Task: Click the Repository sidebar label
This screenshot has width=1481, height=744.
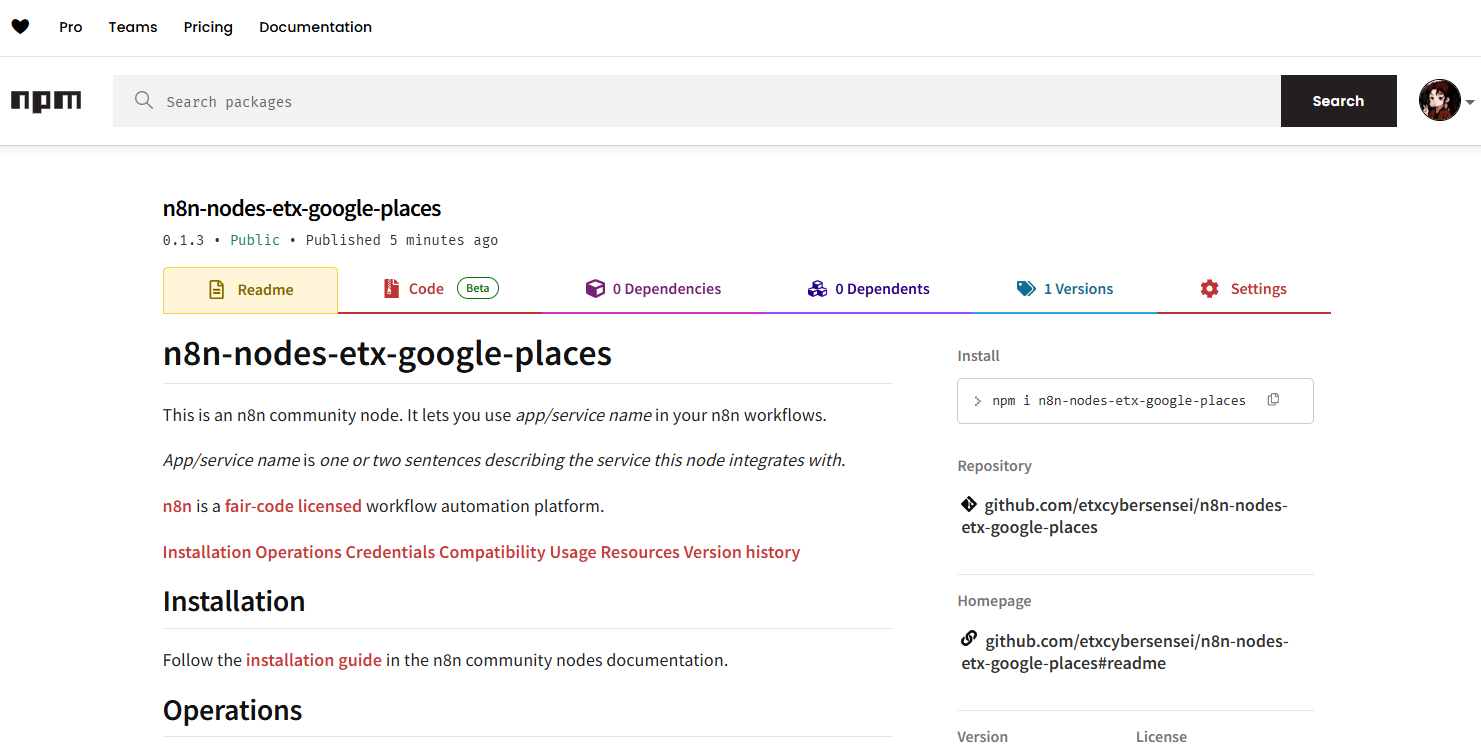Action: pyautogui.click(x=994, y=466)
